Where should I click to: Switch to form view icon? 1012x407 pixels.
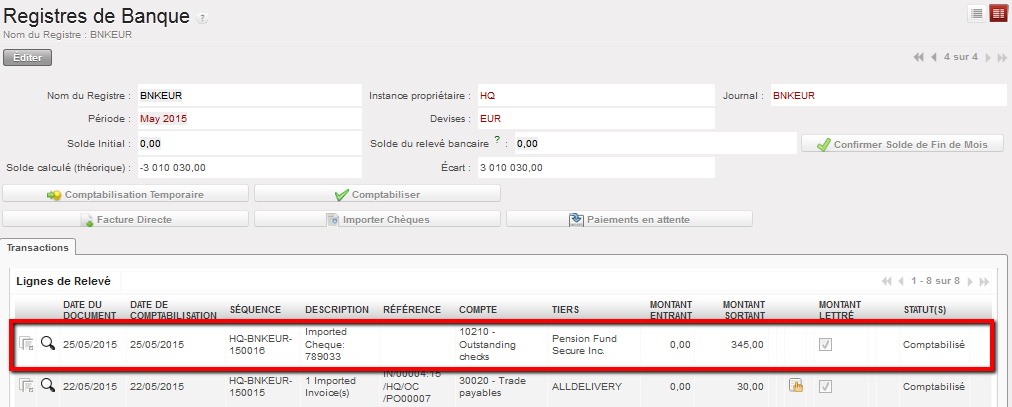[x=997, y=14]
